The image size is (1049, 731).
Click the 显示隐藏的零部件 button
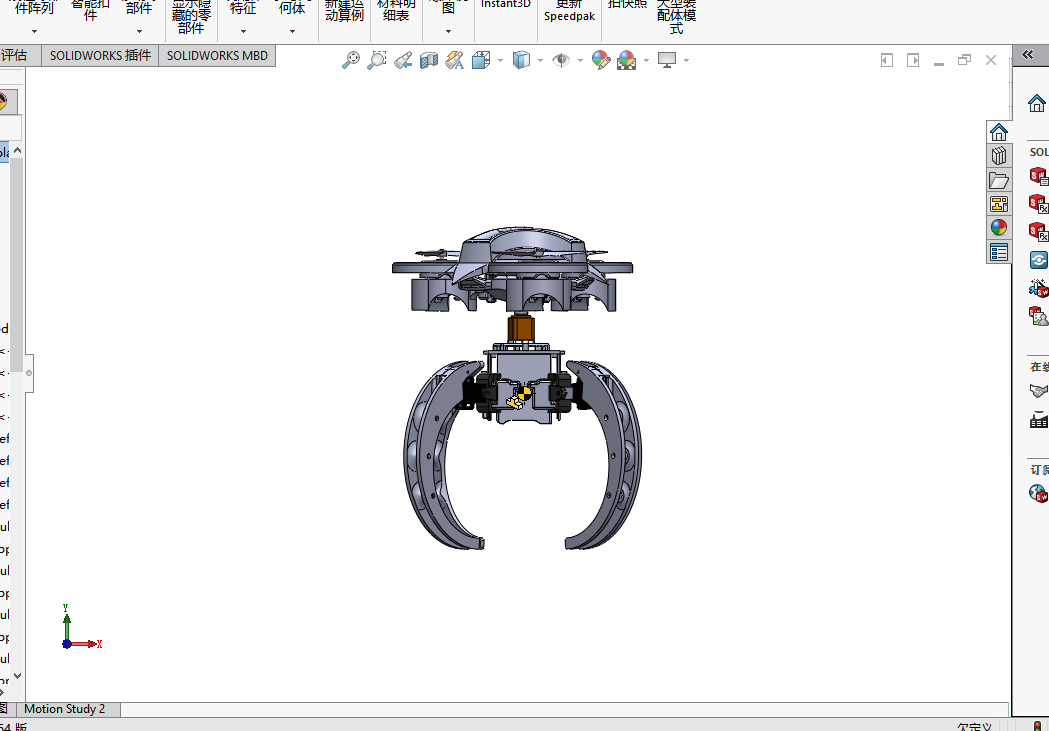point(191,17)
